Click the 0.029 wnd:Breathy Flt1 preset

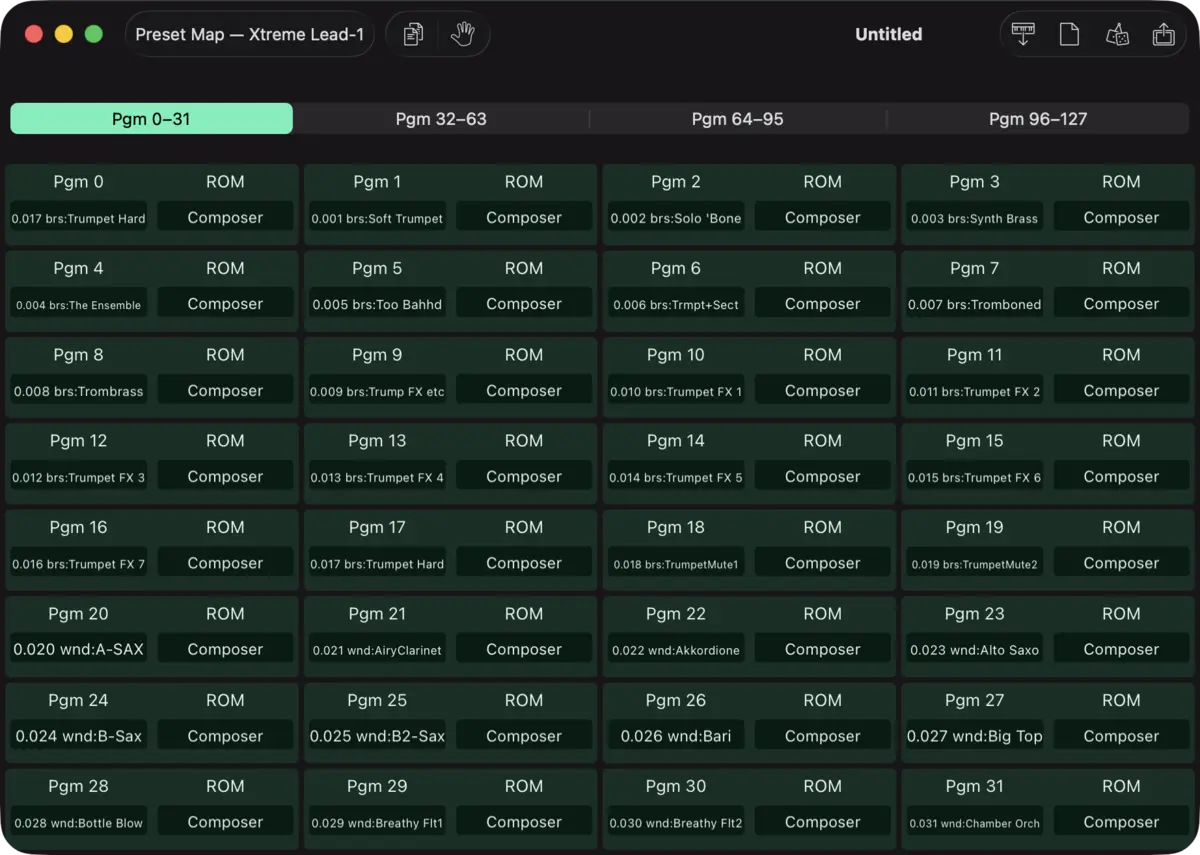click(x=377, y=823)
